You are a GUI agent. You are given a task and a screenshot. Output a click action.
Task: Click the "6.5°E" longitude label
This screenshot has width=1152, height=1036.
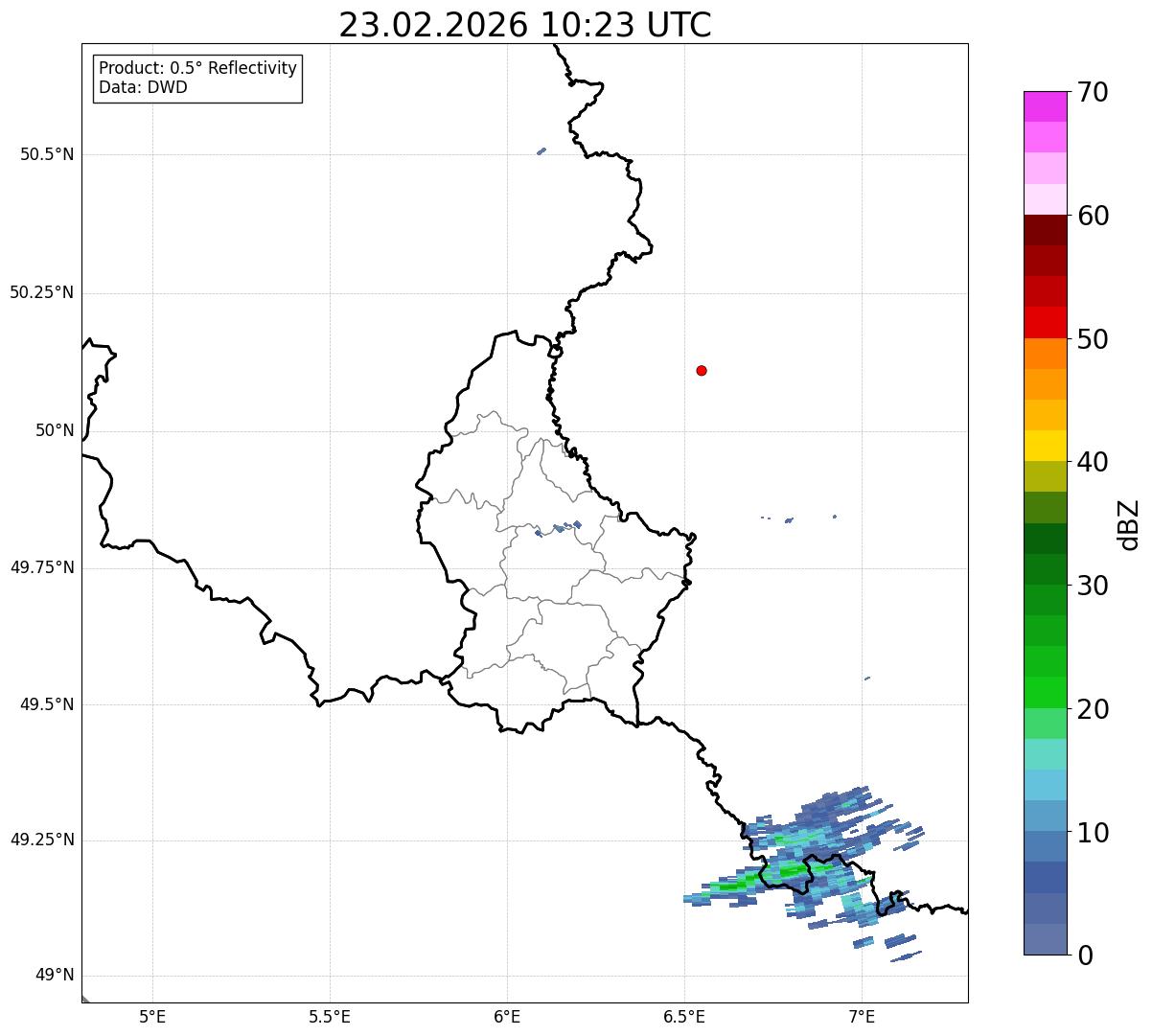pos(684,1017)
